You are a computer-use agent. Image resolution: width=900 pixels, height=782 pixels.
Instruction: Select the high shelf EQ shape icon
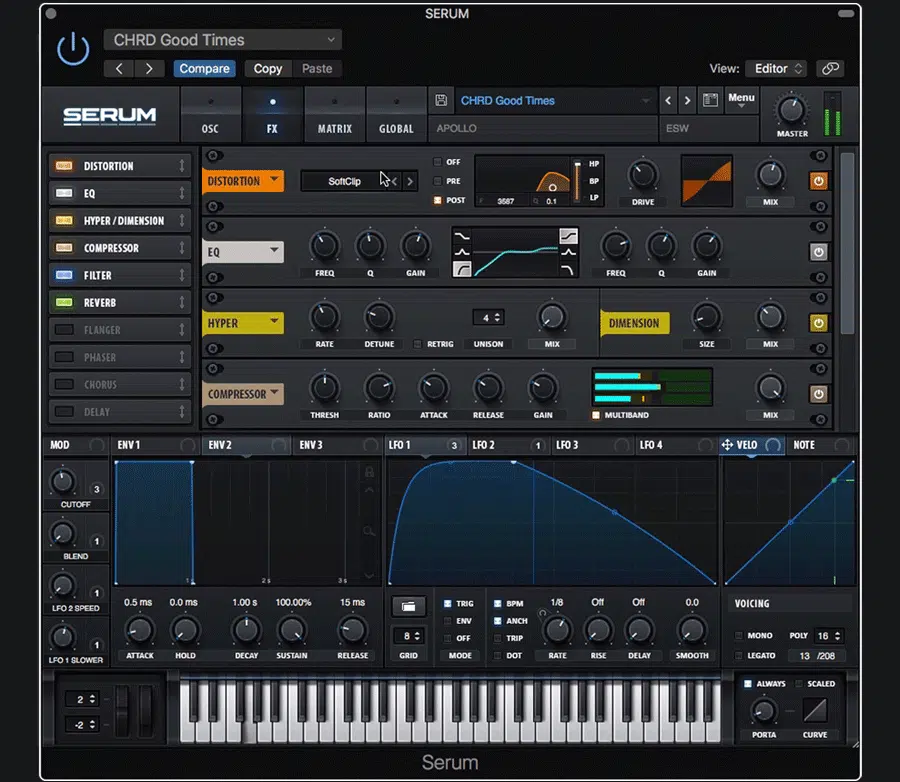568,235
